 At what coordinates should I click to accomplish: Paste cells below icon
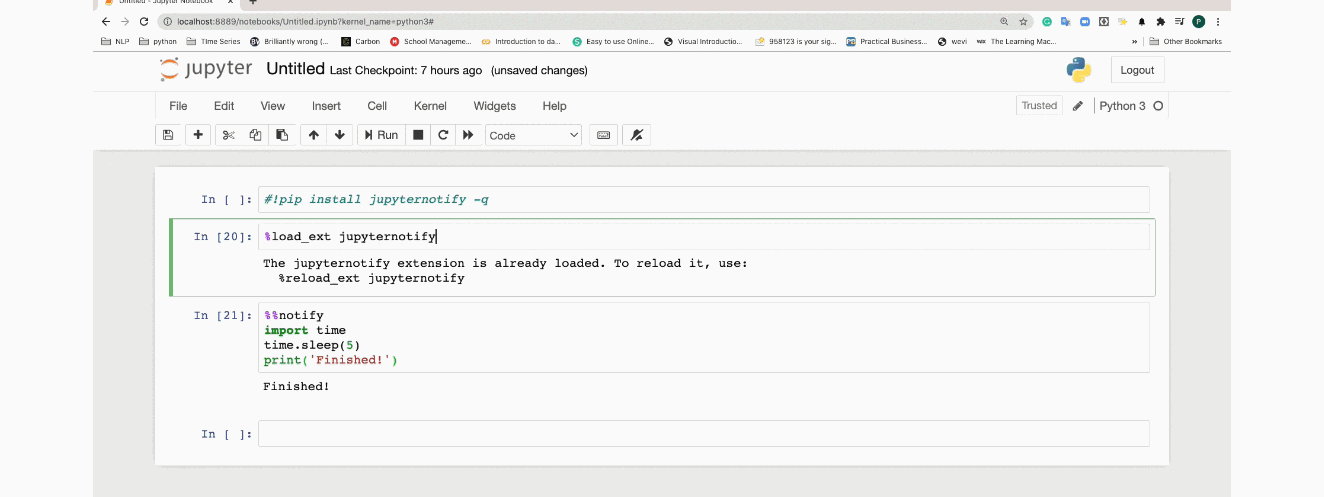click(x=282, y=135)
